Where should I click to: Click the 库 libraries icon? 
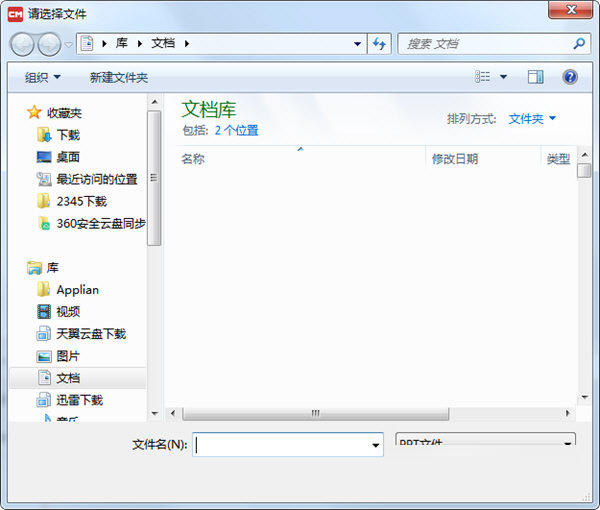point(34,268)
